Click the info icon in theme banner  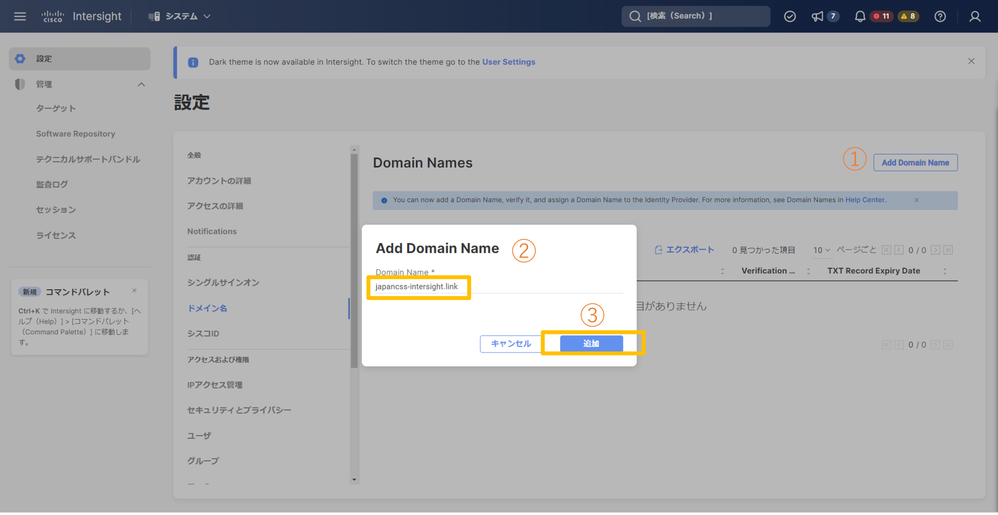click(x=193, y=62)
